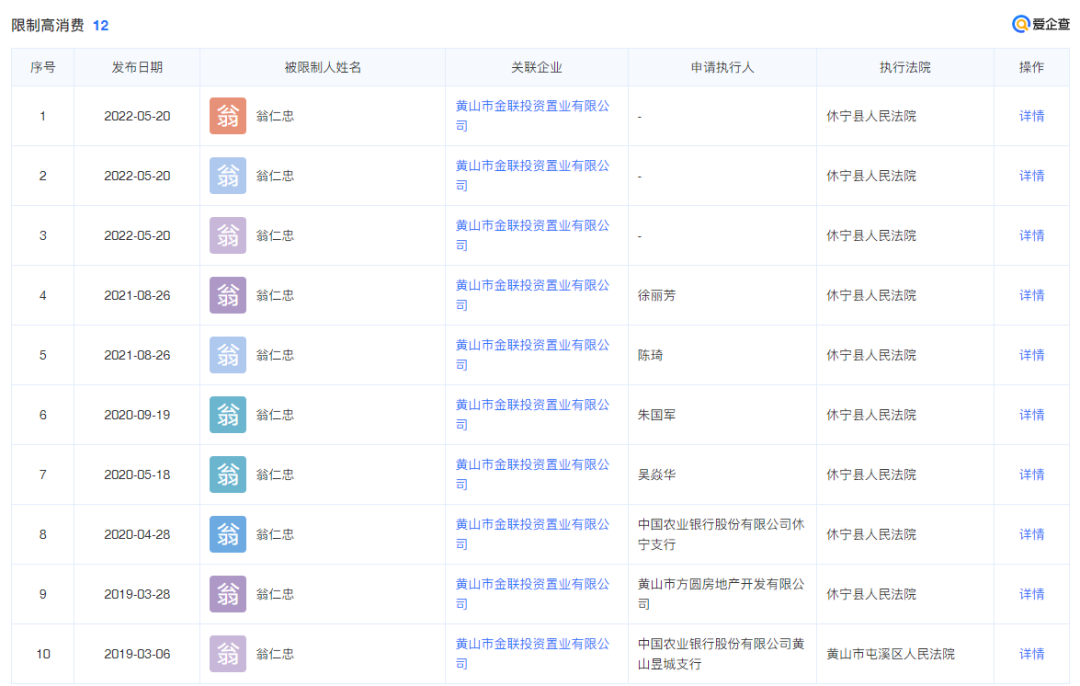Select 中国农业银行股份有限公司休宁支行 cell
1080x686 pixels.
click(721, 534)
